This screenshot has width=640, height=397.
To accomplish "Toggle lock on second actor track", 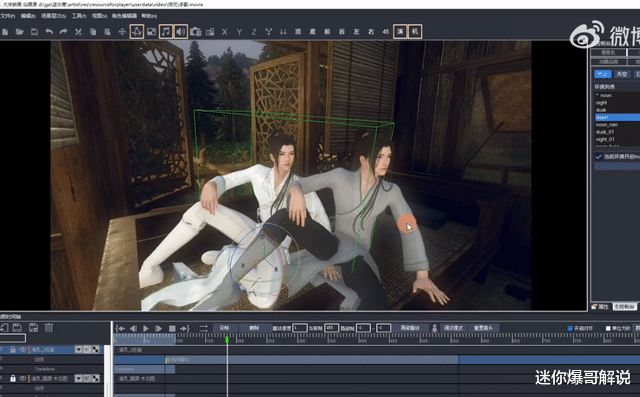I will [x=13, y=379].
